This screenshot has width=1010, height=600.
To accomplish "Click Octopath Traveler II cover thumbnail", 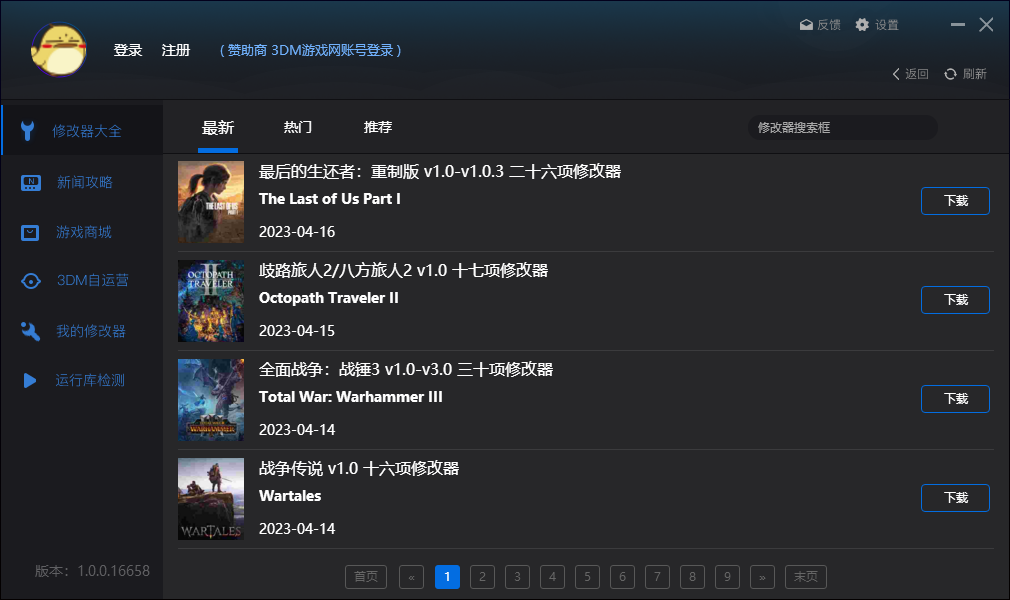I will tap(211, 301).
